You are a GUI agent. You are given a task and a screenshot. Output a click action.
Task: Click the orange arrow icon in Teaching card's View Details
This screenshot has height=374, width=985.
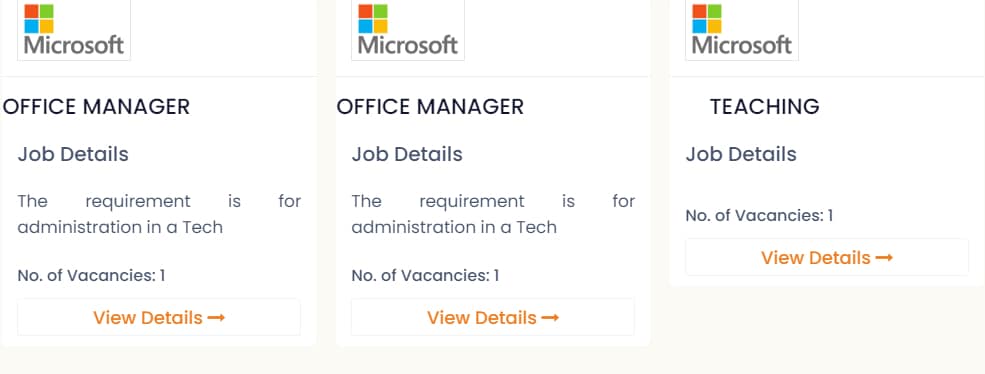point(884,258)
